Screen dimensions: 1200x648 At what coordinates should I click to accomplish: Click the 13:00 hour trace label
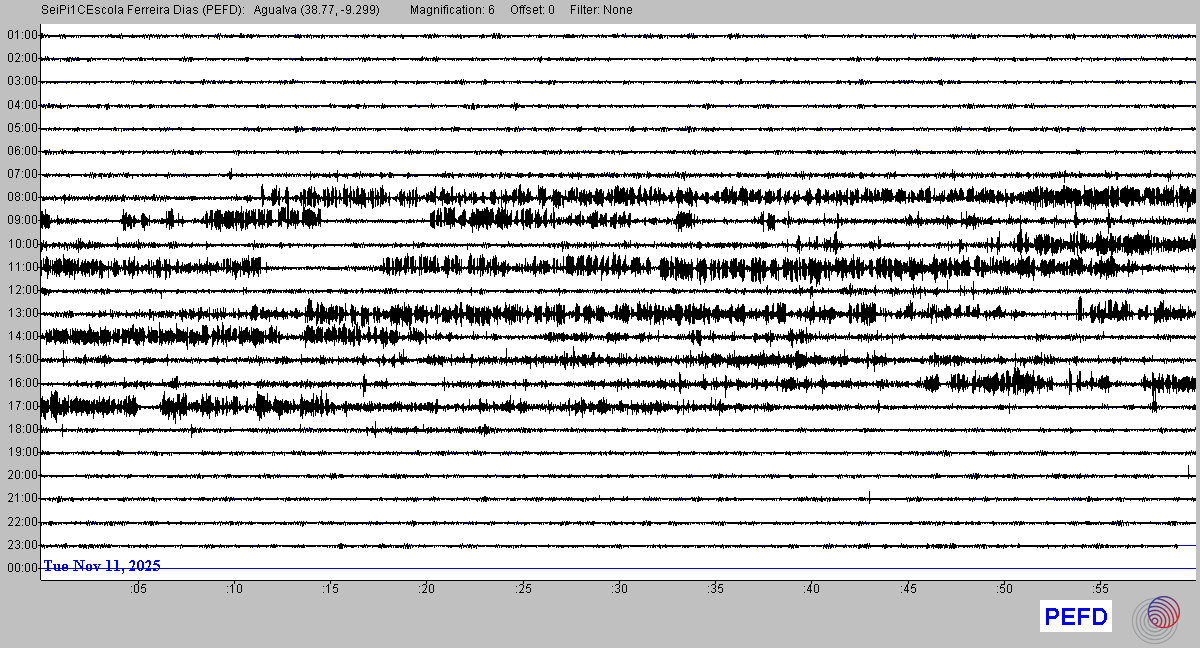point(21,313)
